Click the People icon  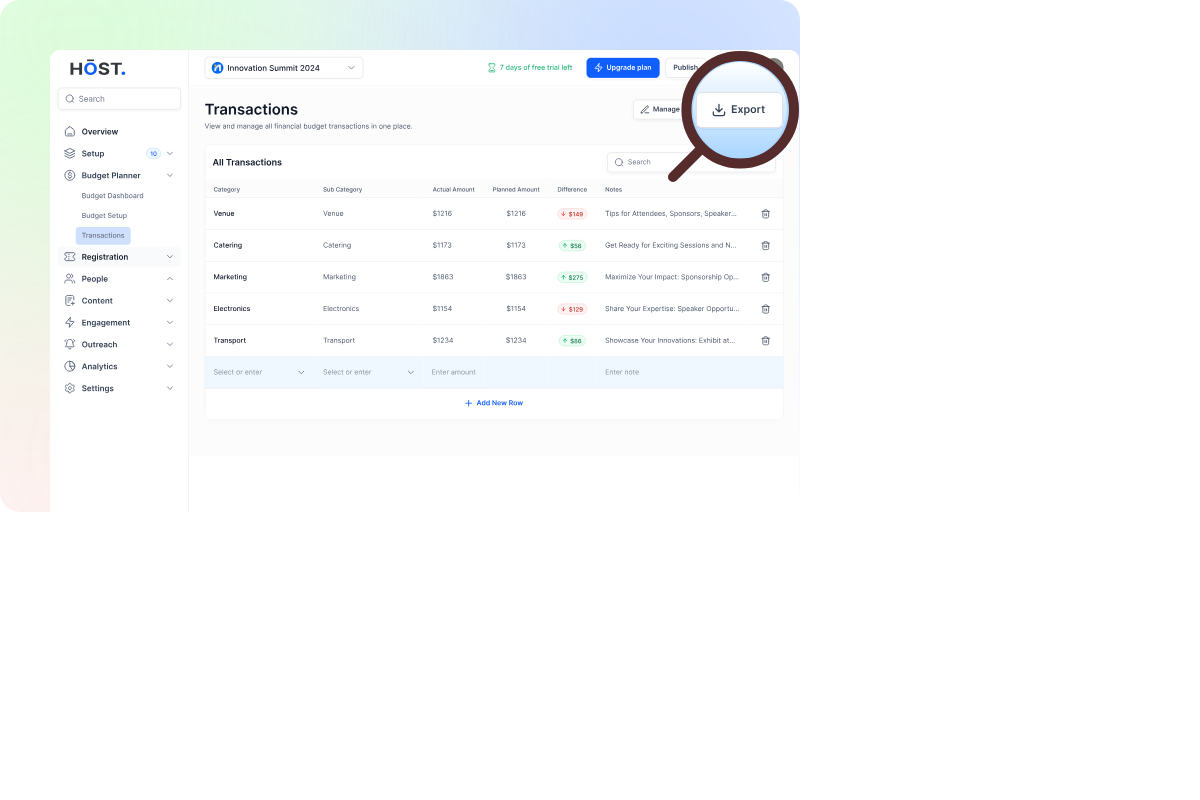69,279
